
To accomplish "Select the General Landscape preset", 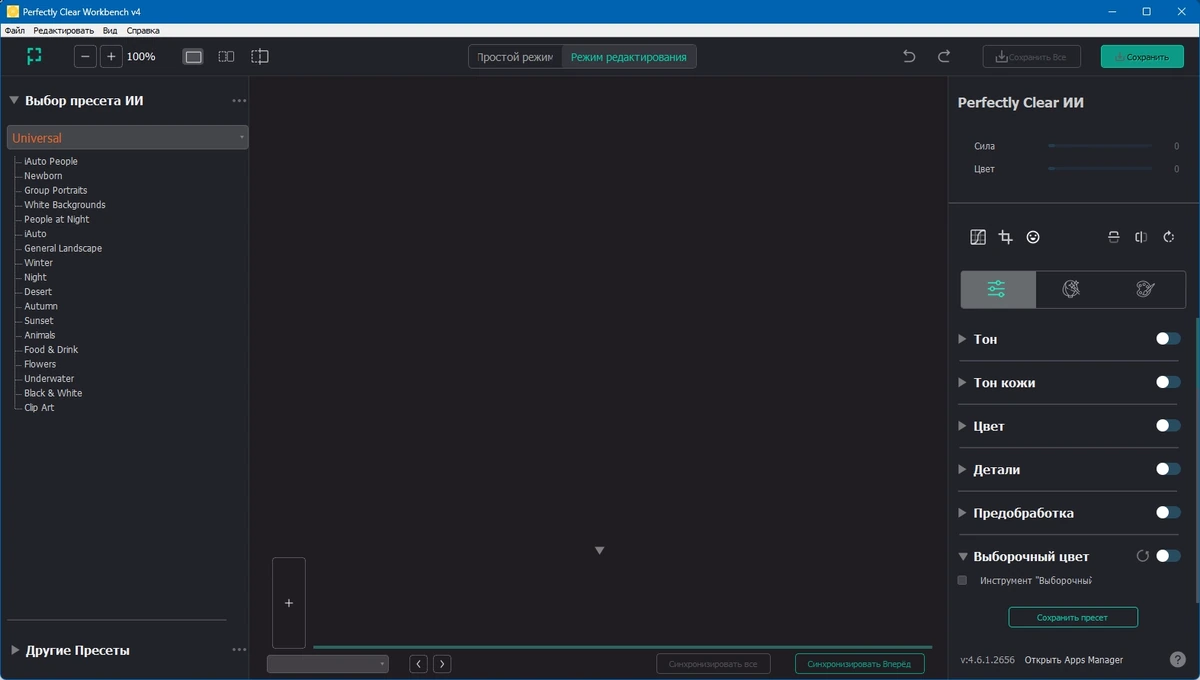I will point(63,248).
